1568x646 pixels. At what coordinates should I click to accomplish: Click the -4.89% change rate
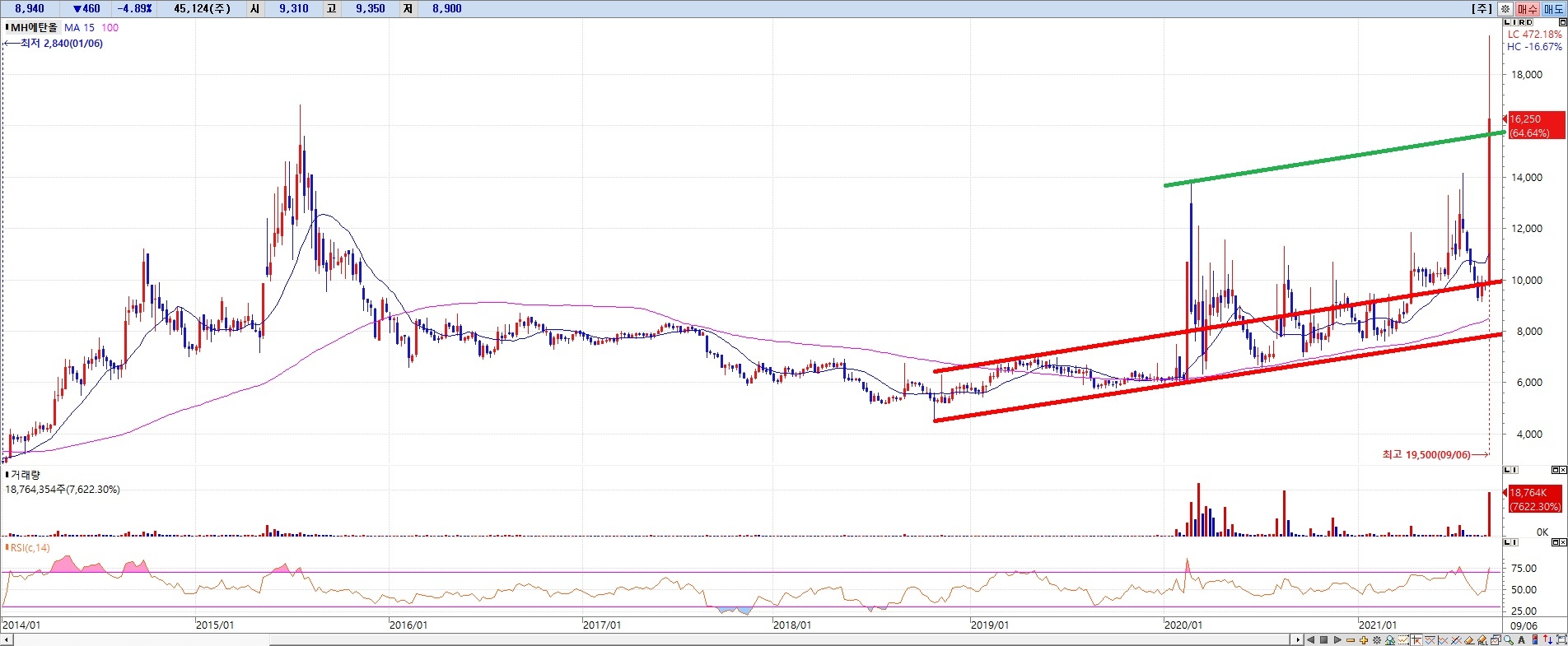click(x=134, y=8)
